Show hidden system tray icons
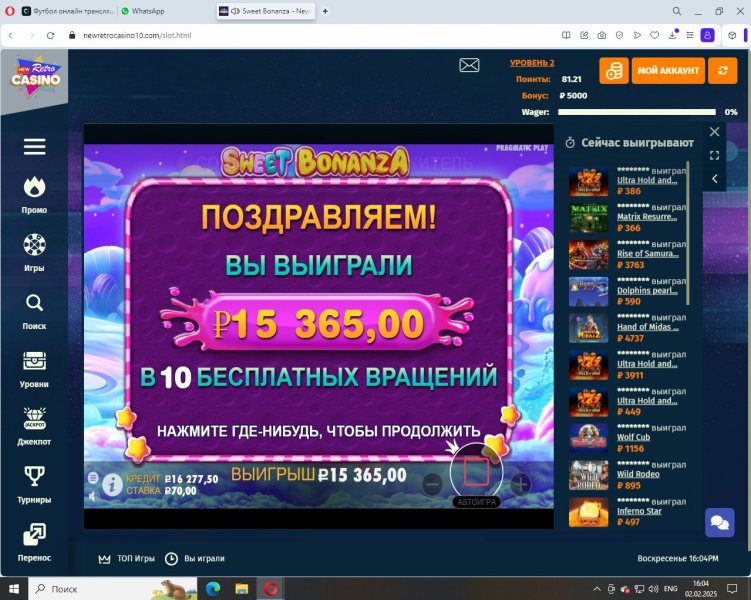The width and height of the screenshot is (751, 600). pyautogui.click(x=597, y=589)
